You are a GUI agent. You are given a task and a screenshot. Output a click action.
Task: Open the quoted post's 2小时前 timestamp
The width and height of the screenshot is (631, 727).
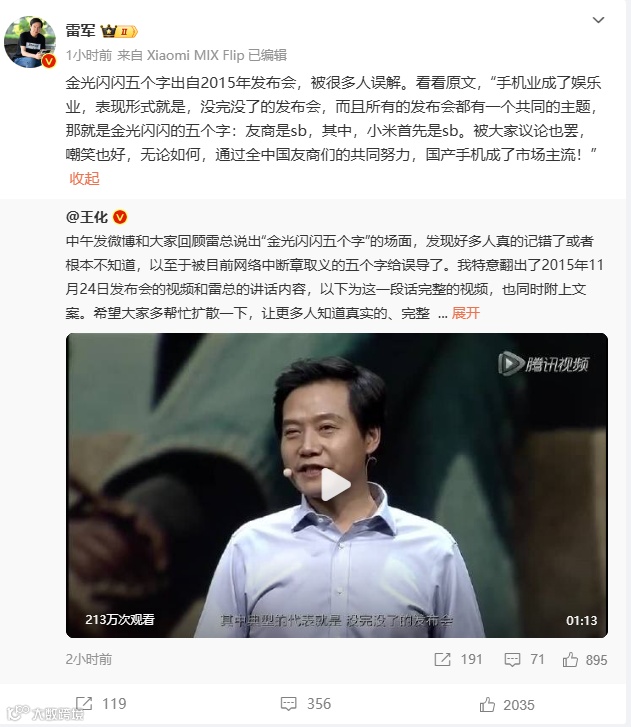[x=89, y=659]
